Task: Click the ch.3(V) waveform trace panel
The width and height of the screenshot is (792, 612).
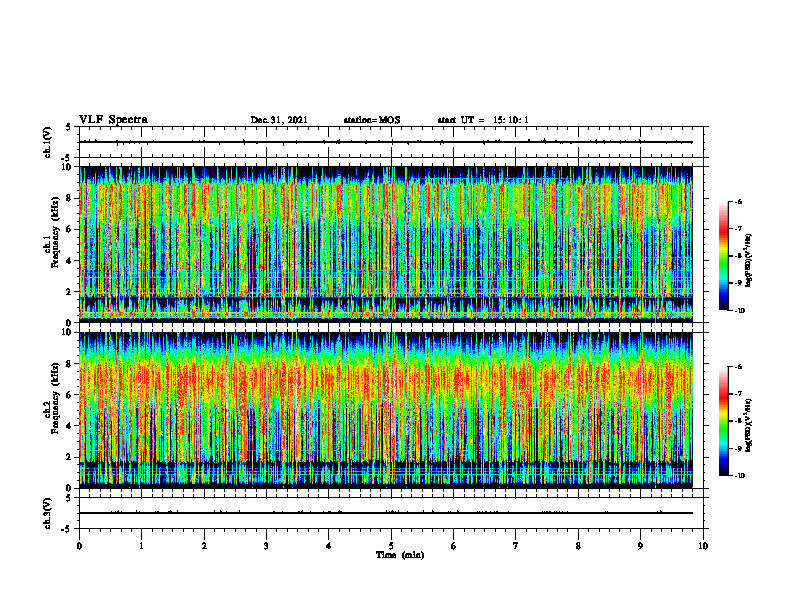Action: coord(391,513)
